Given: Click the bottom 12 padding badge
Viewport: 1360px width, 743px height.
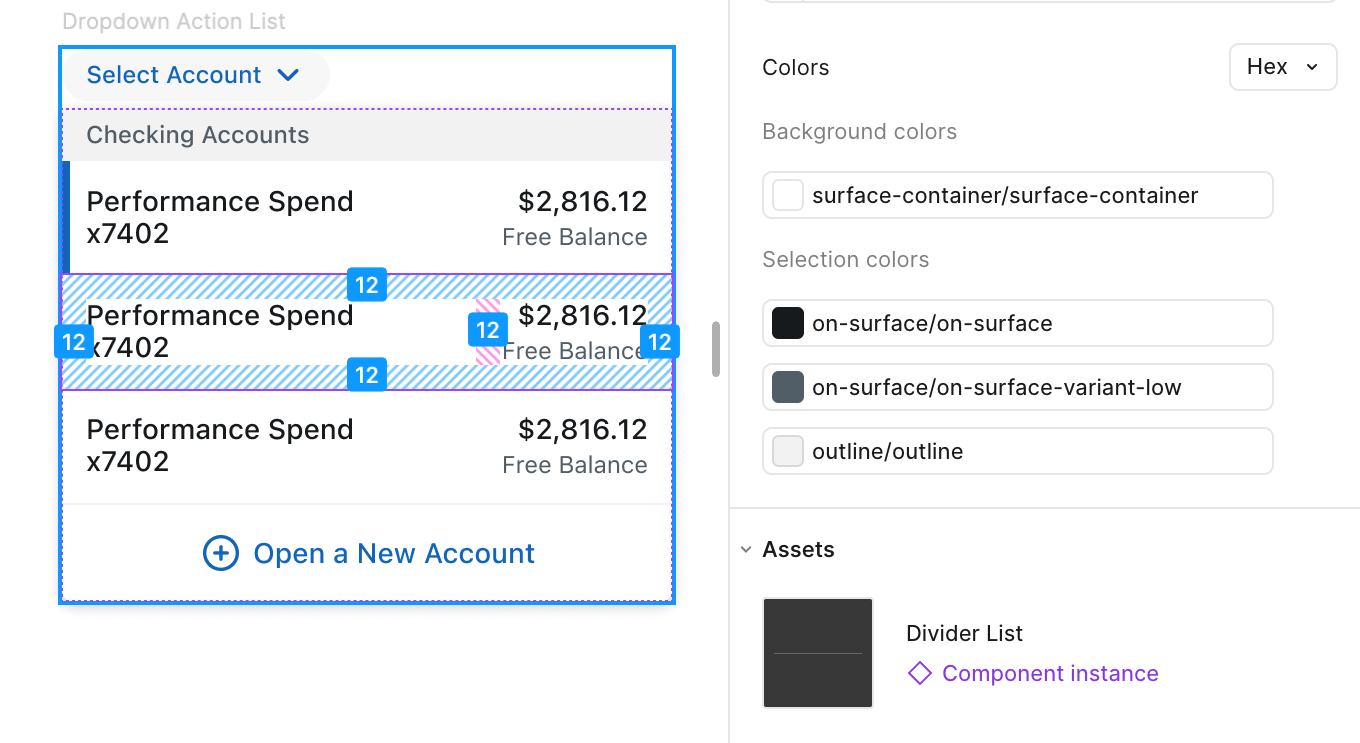Looking at the screenshot, I should tap(367, 375).
